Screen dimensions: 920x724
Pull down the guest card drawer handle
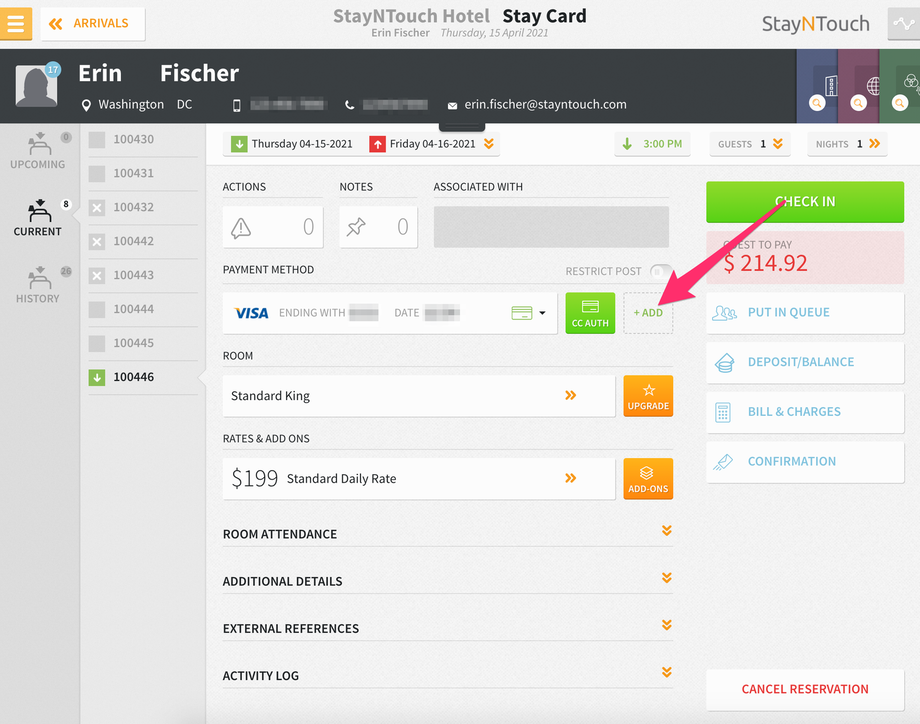462,127
